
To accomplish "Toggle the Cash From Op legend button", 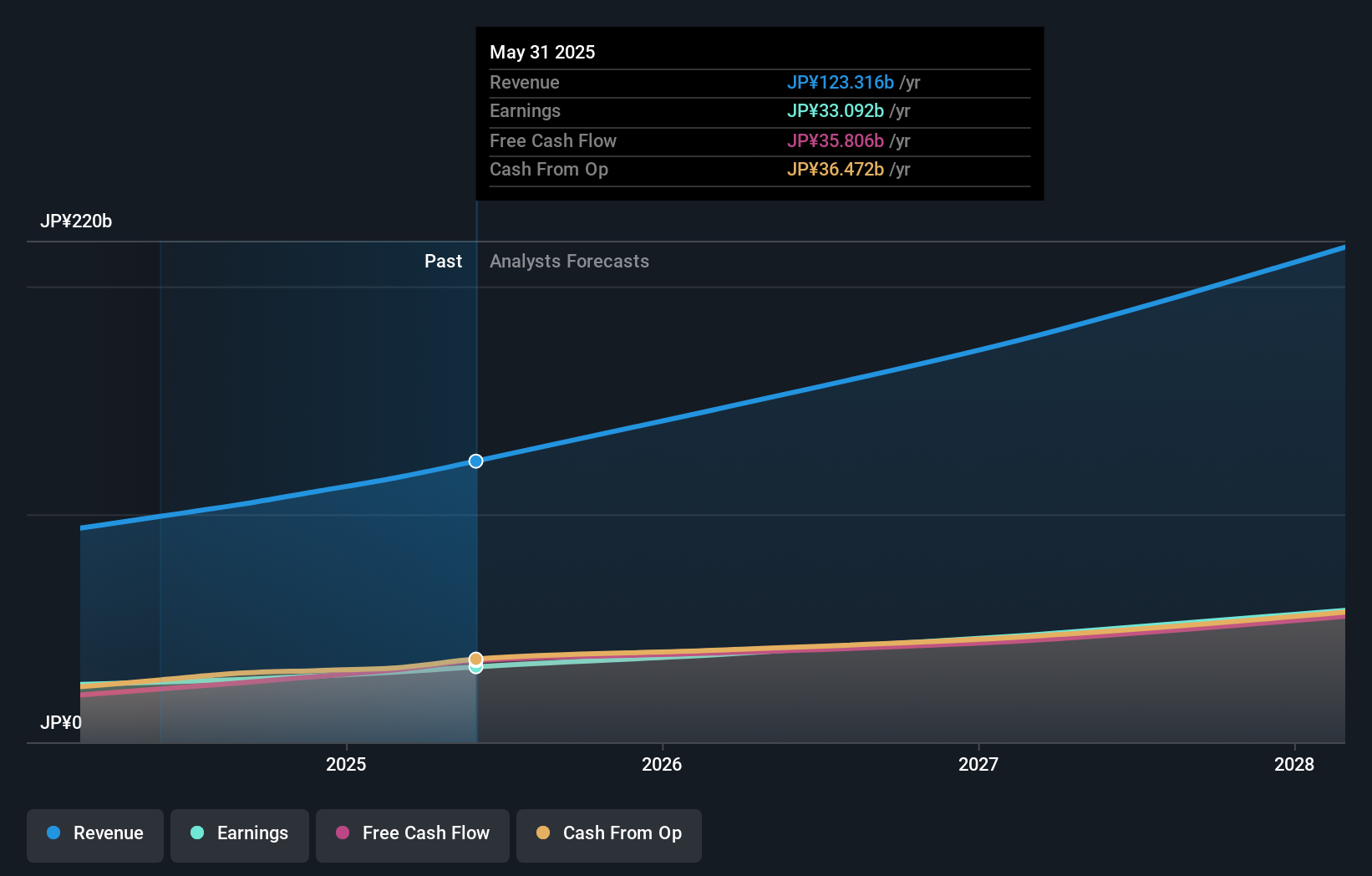I will (x=609, y=835).
